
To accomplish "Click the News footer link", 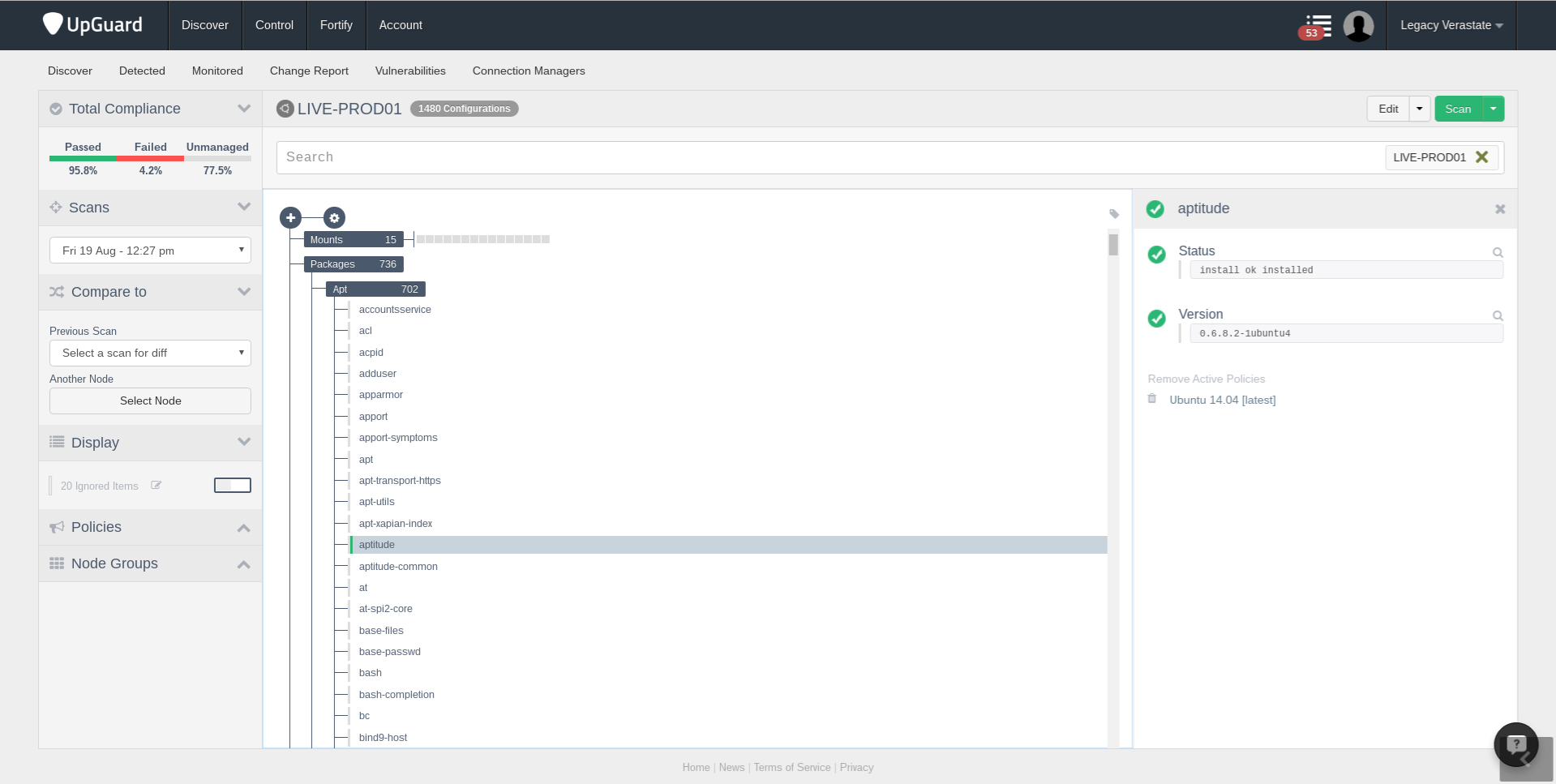I will point(731,767).
